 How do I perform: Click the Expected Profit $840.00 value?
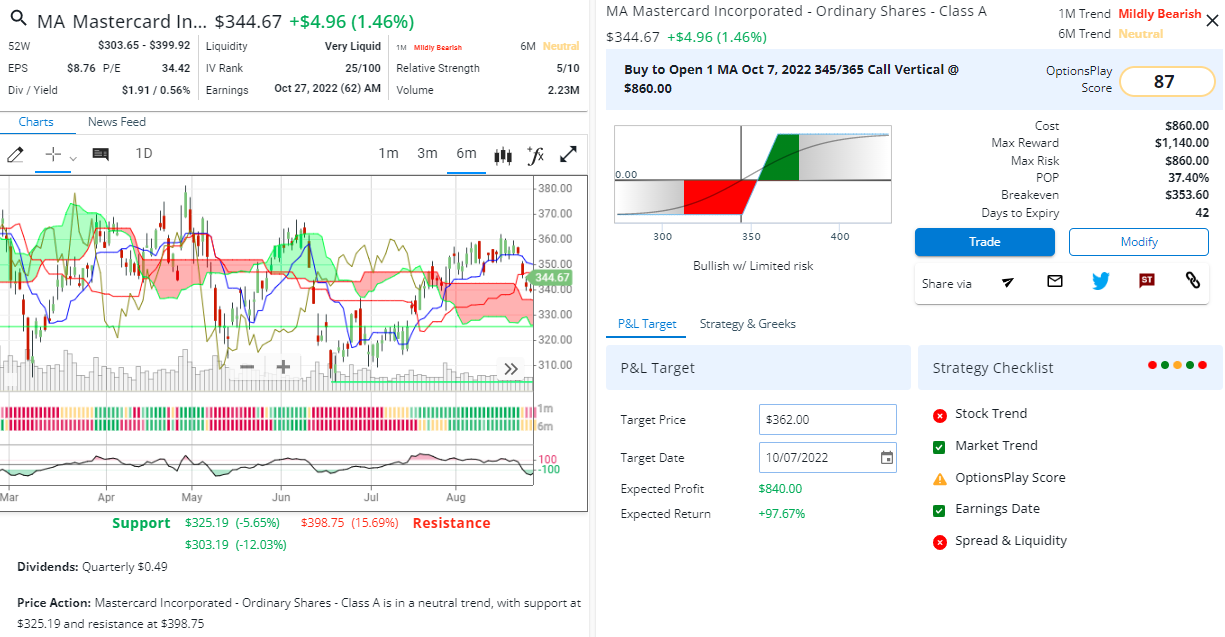[780, 489]
